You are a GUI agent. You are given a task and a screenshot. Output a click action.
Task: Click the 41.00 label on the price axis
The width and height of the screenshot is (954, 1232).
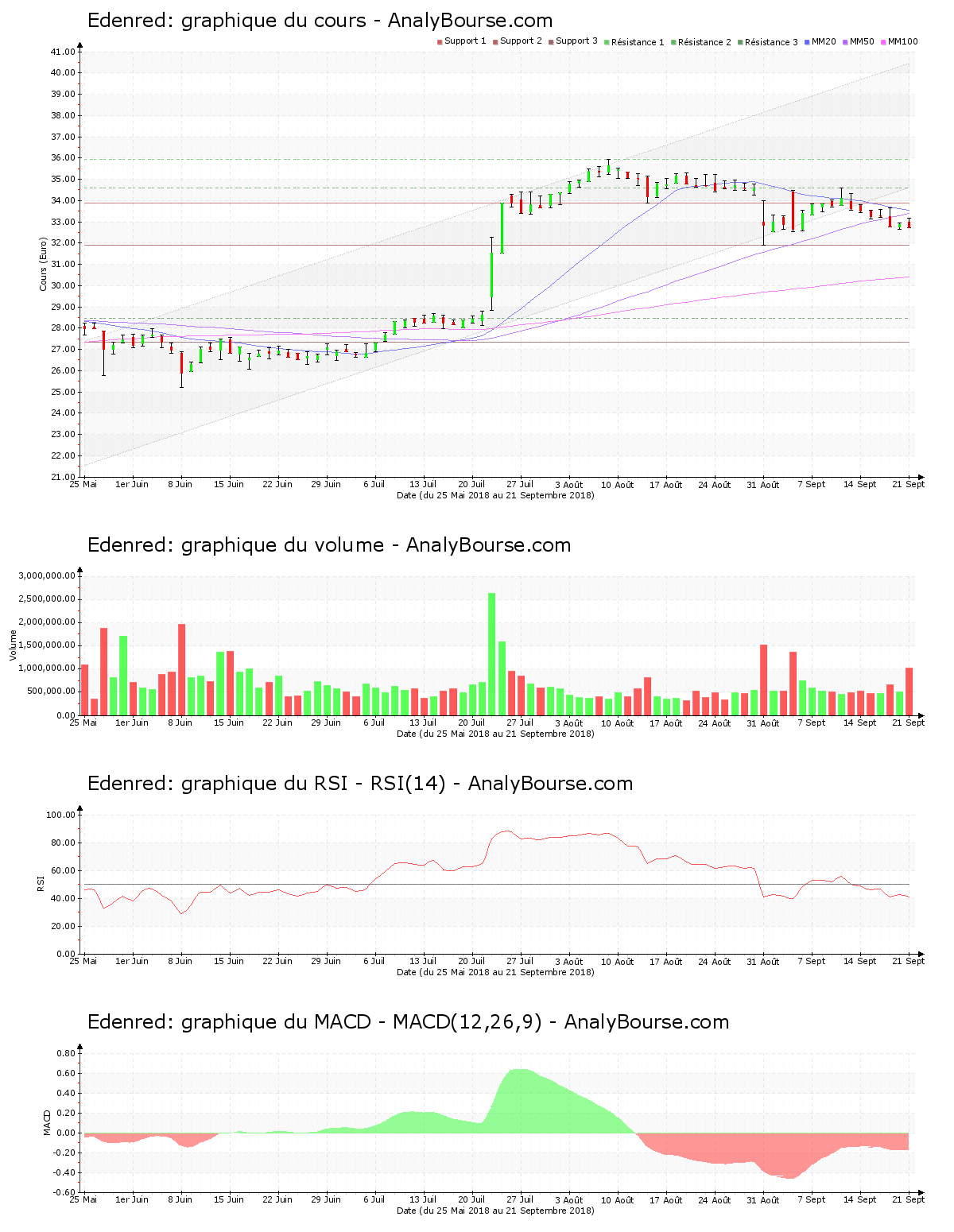62,52
